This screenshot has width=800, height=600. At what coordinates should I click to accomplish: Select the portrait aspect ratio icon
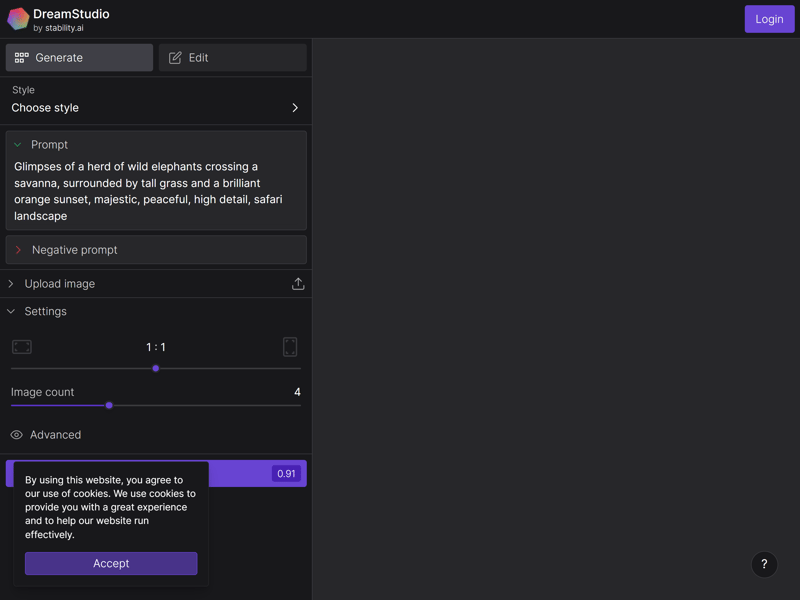coord(290,347)
